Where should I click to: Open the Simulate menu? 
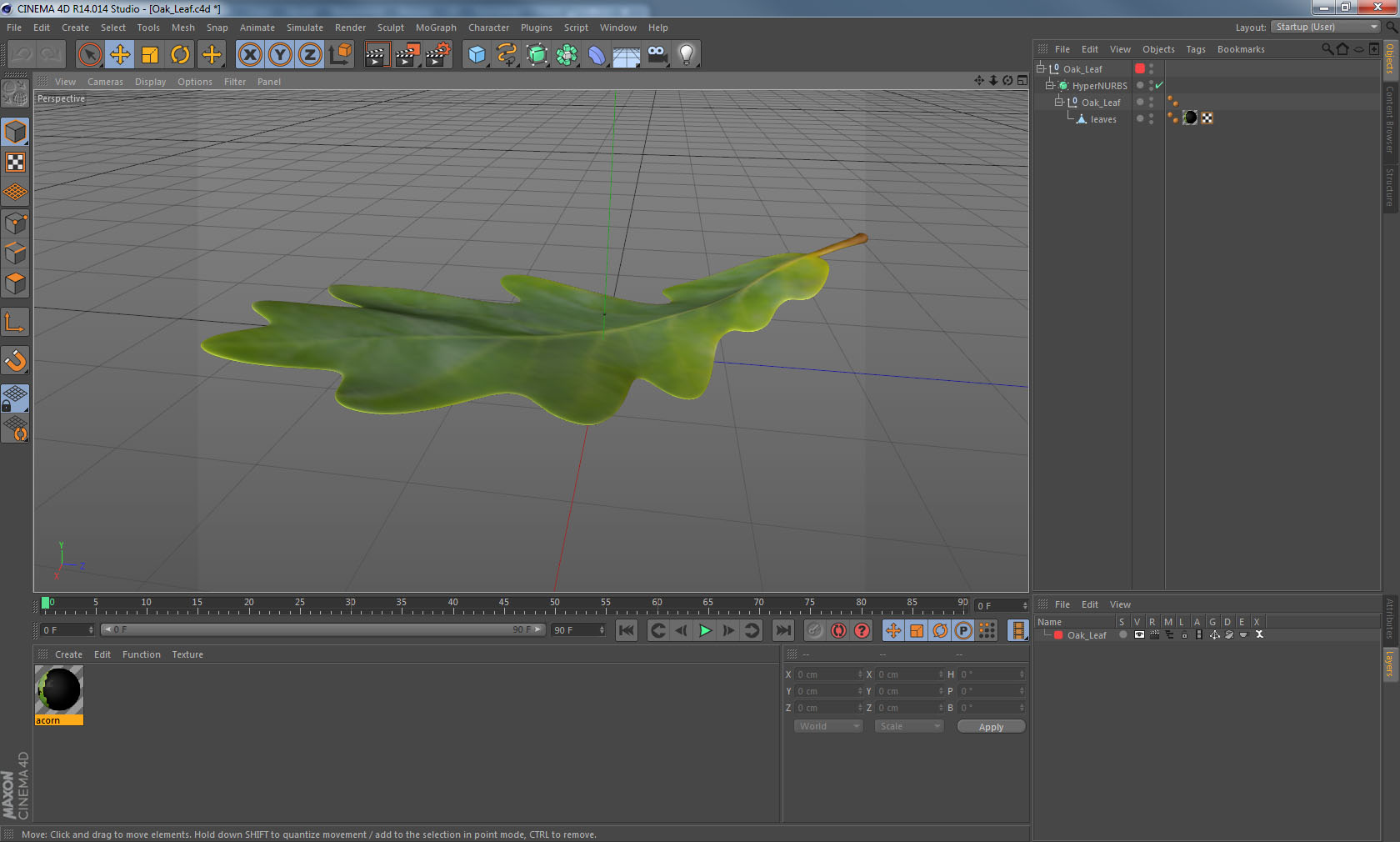pos(305,28)
